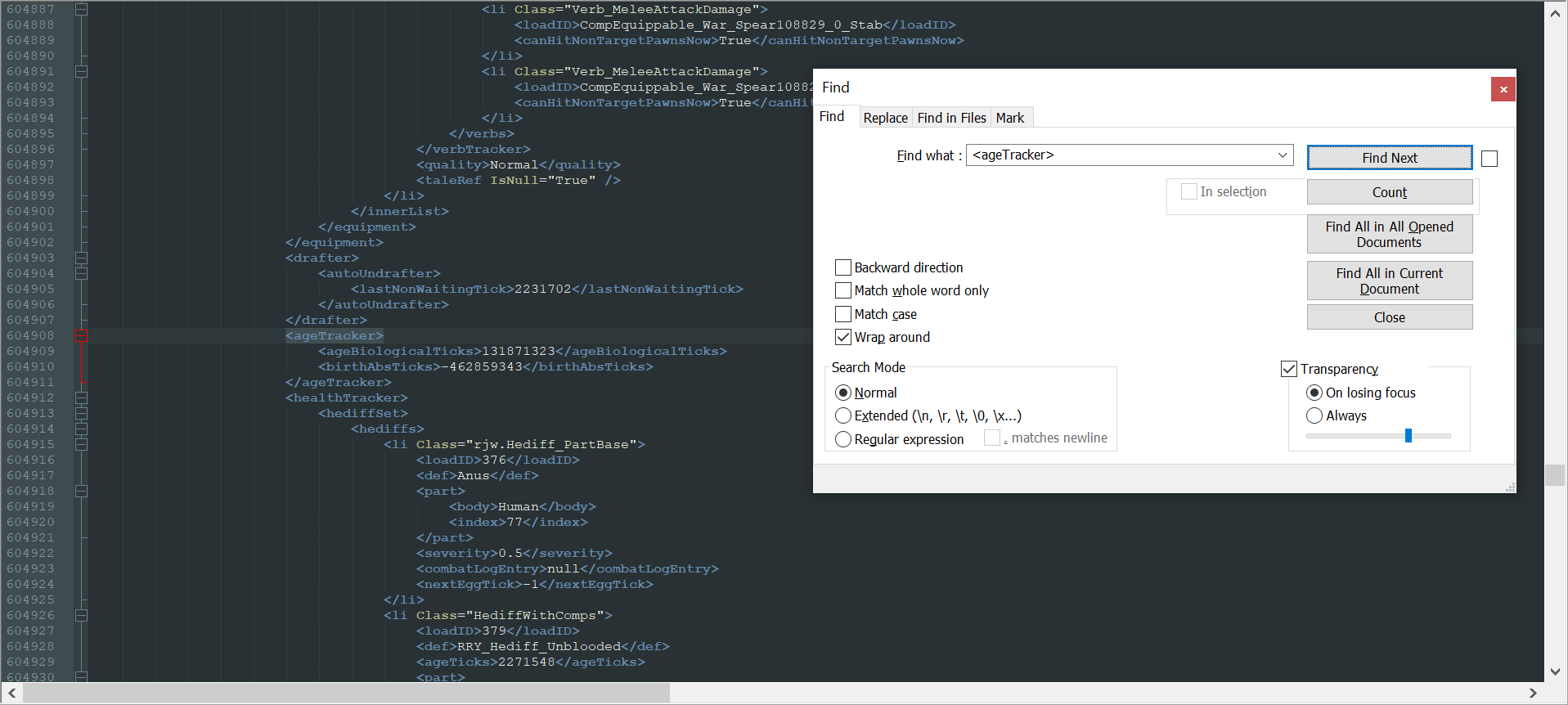
Task: Switch to the Replace tab
Action: point(885,118)
